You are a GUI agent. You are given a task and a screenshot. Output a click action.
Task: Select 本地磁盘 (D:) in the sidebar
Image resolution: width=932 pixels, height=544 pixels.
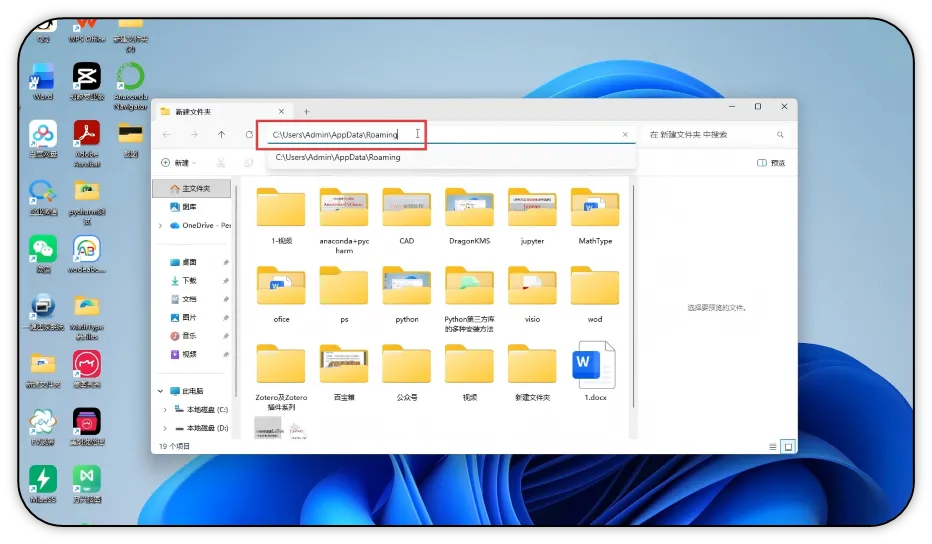pyautogui.click(x=201, y=428)
